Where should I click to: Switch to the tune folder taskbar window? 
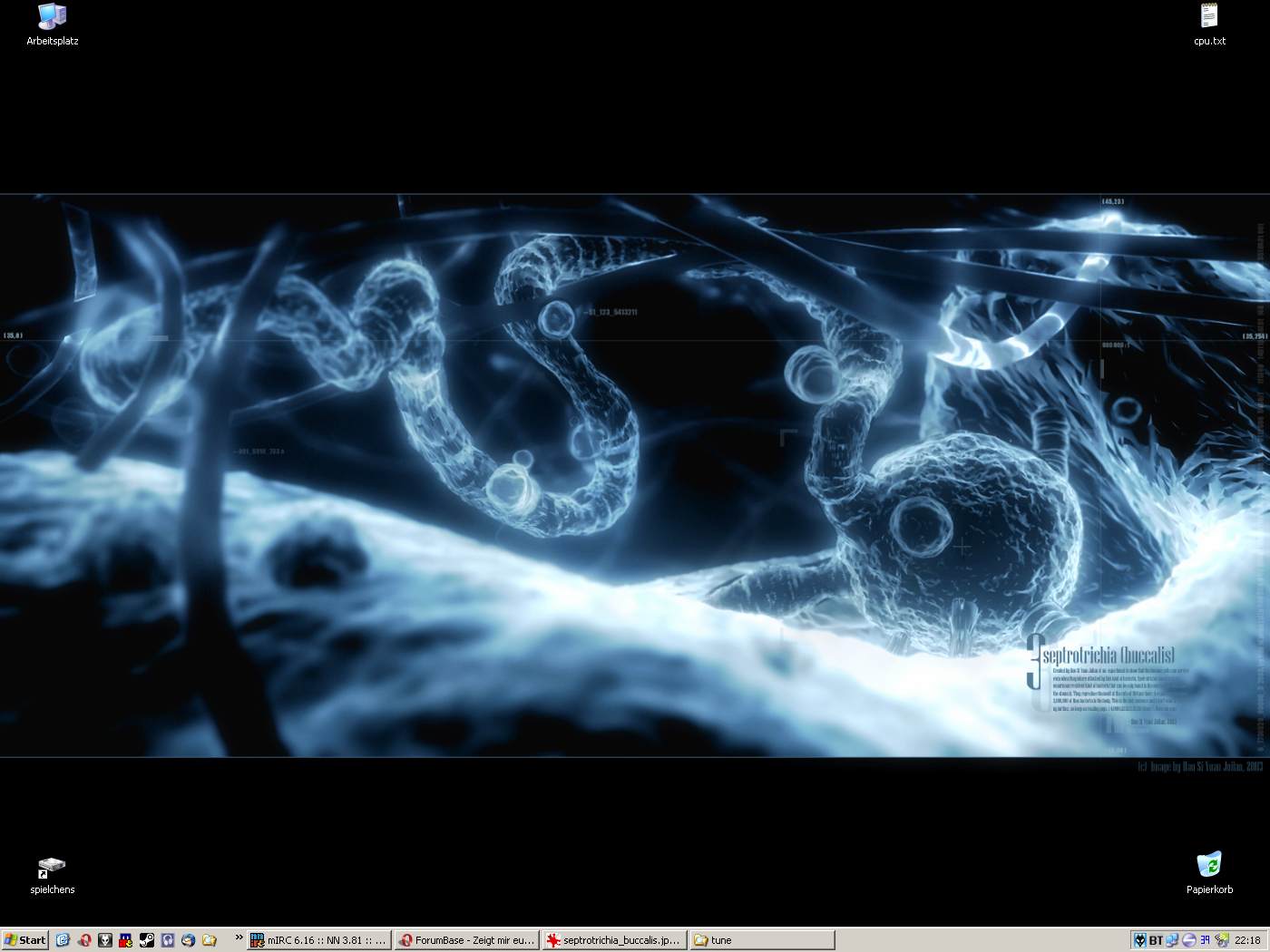pyautogui.click(x=762, y=940)
